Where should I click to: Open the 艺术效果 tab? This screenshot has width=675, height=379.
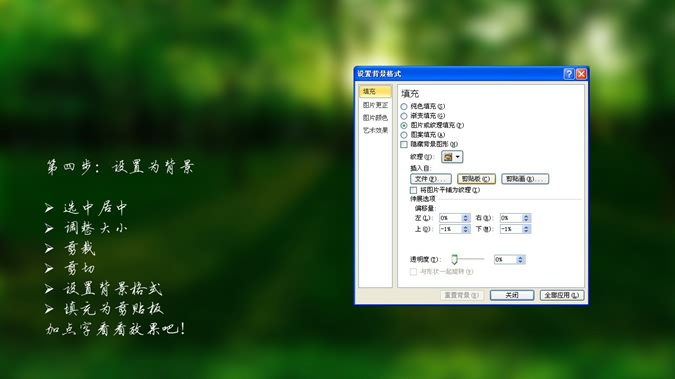(x=375, y=130)
